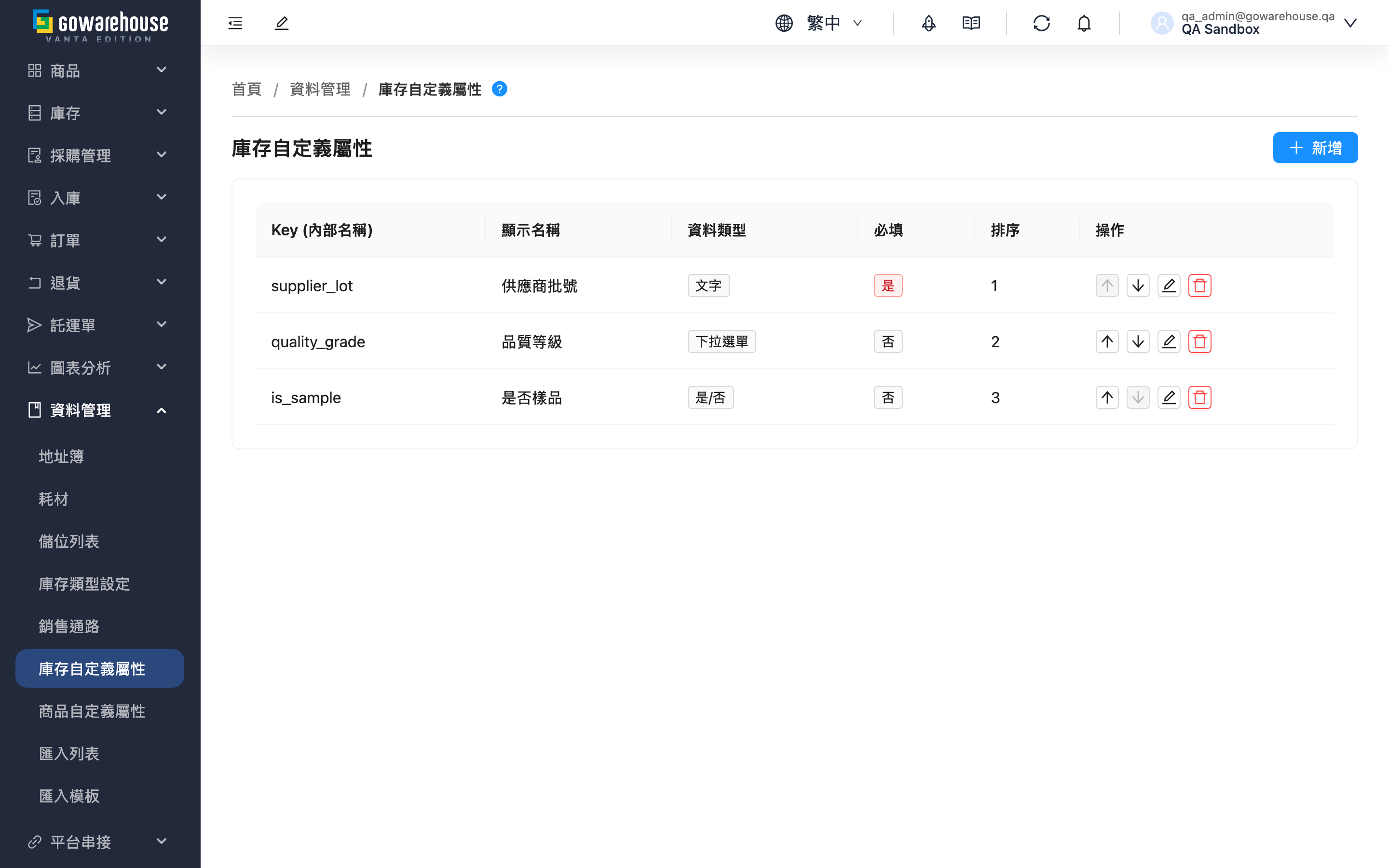Expand the 商品 sidebar menu
This screenshot has width=1389, height=868.
click(100, 70)
